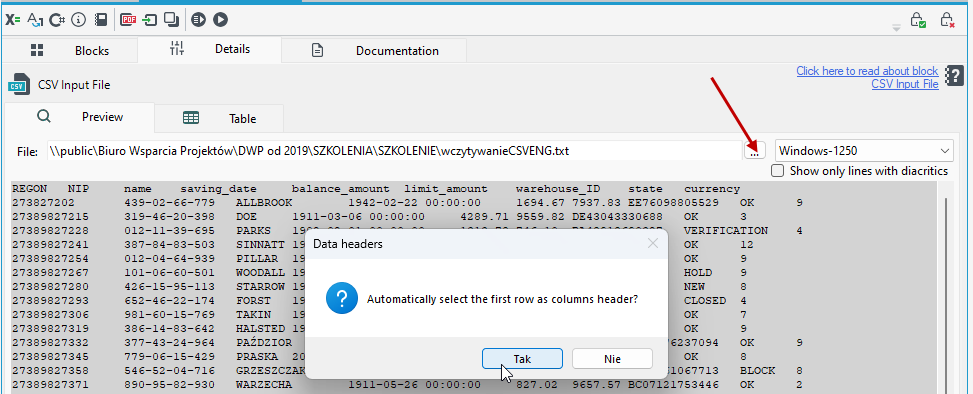Open the Windows-1250 encoding dropdown
Screen dimensions: 973x394
coord(864,150)
